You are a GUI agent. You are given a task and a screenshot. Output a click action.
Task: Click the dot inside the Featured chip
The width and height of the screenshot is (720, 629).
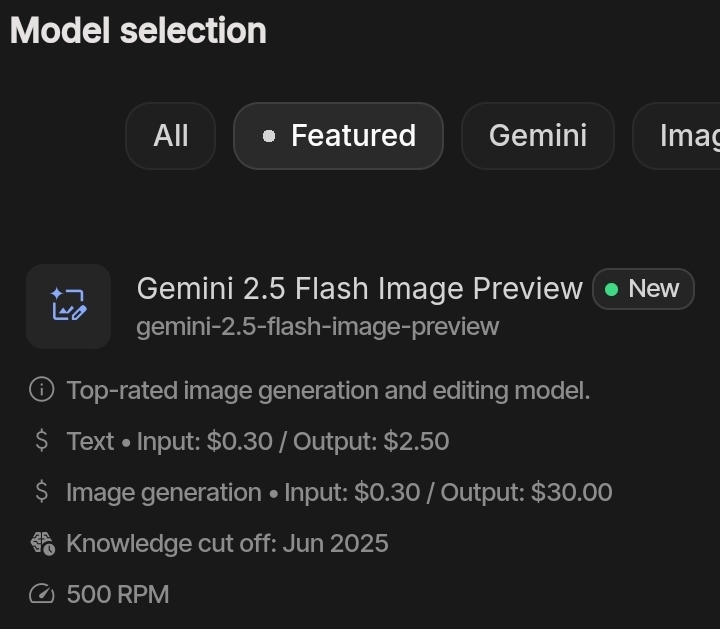(268, 136)
